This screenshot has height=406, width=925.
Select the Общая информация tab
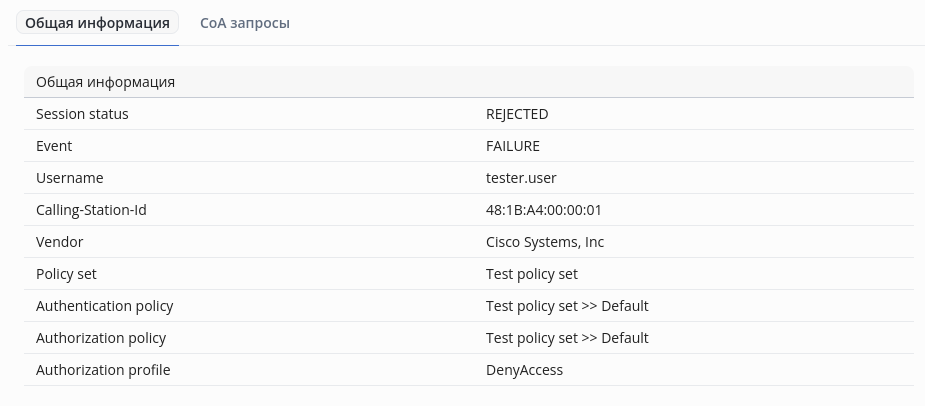[97, 23]
